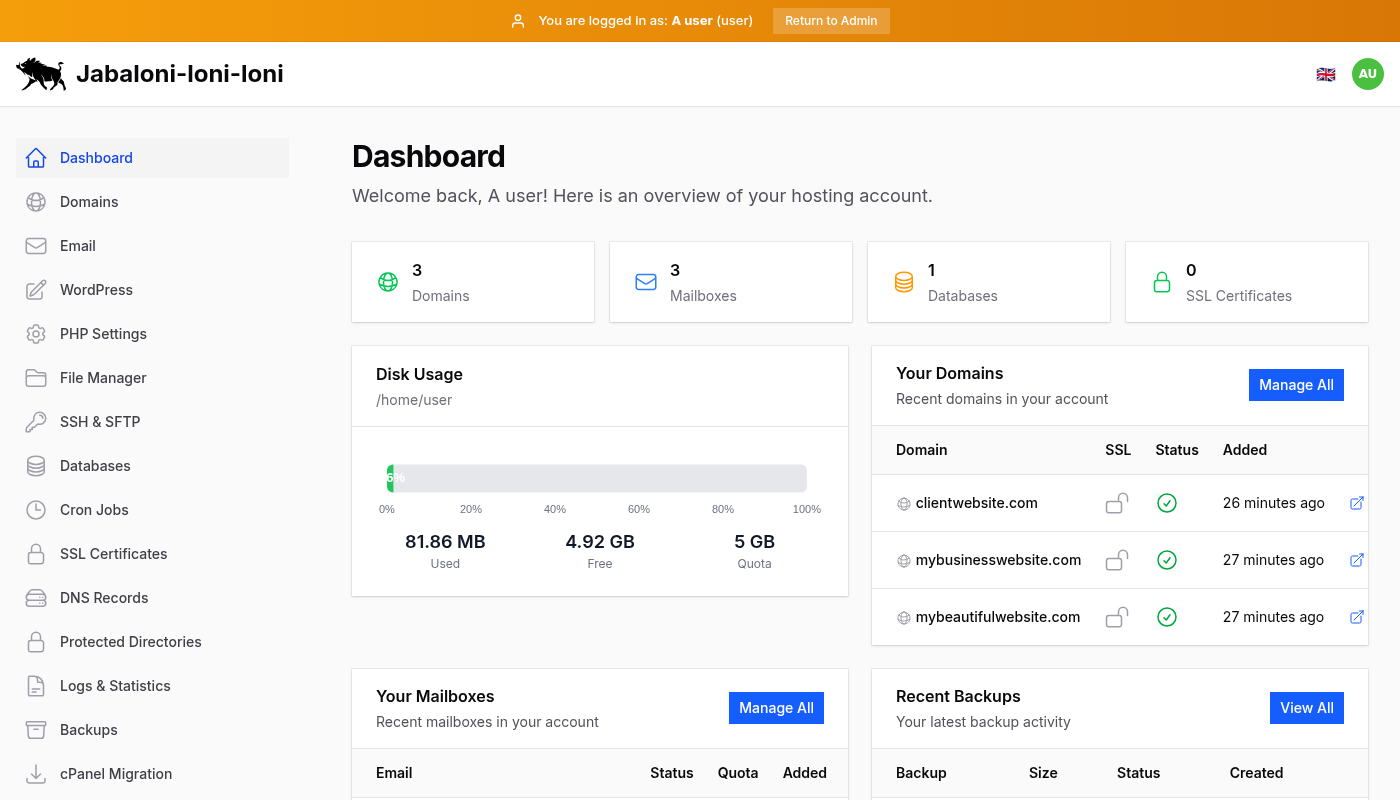1400x800 pixels.
Task: Click the status checkmark for mybusinesswebsite.com
Action: tap(1167, 560)
